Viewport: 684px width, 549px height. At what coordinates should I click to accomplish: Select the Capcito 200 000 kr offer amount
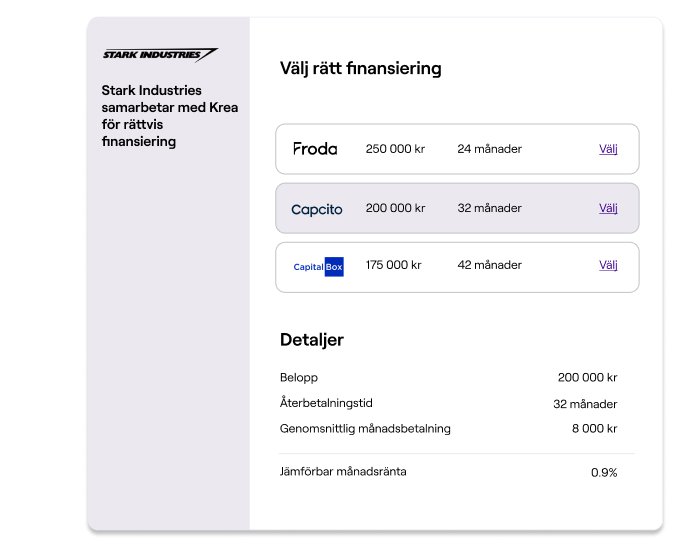coord(395,208)
